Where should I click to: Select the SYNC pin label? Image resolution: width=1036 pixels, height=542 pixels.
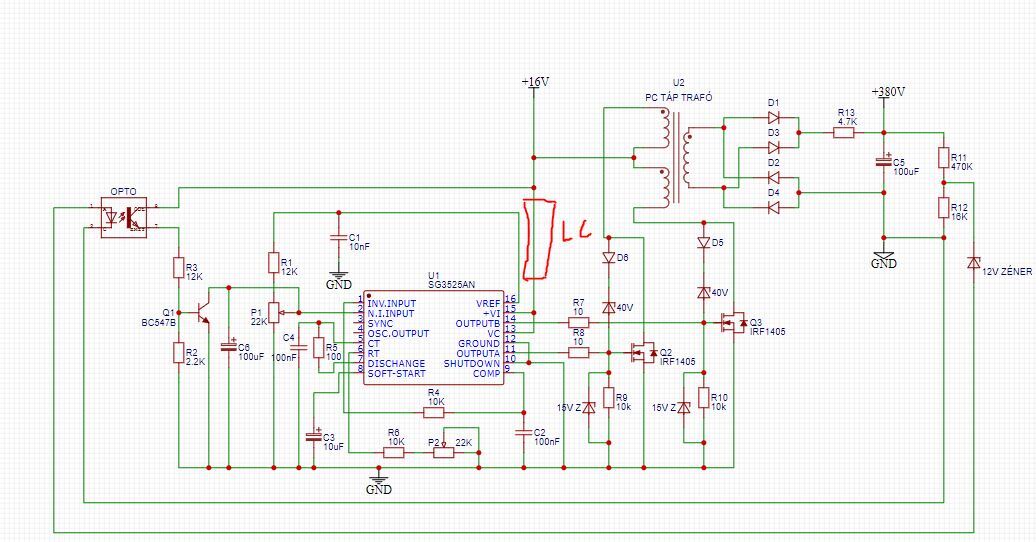tap(380, 323)
